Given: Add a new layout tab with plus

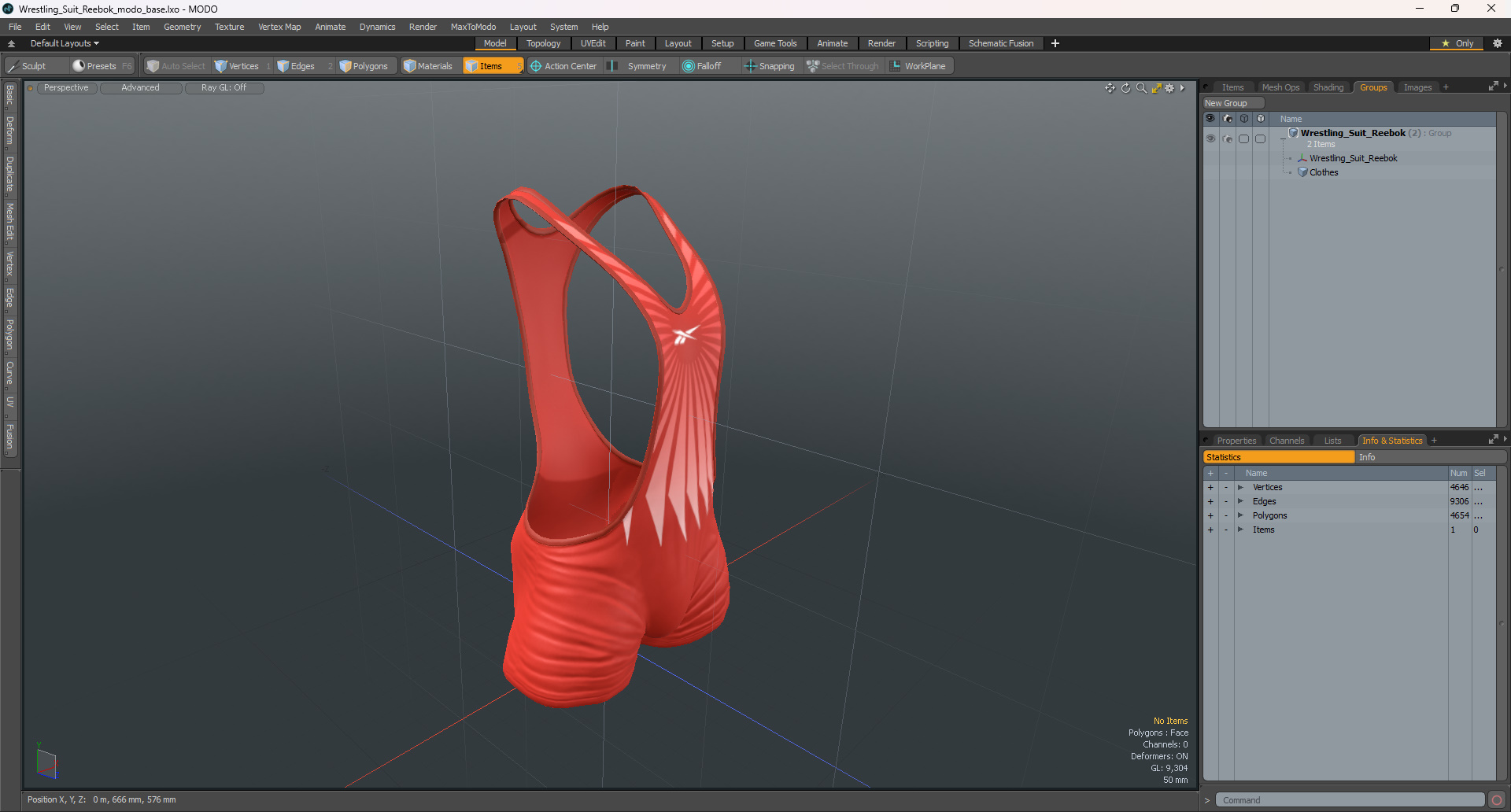Looking at the screenshot, I should [1055, 43].
